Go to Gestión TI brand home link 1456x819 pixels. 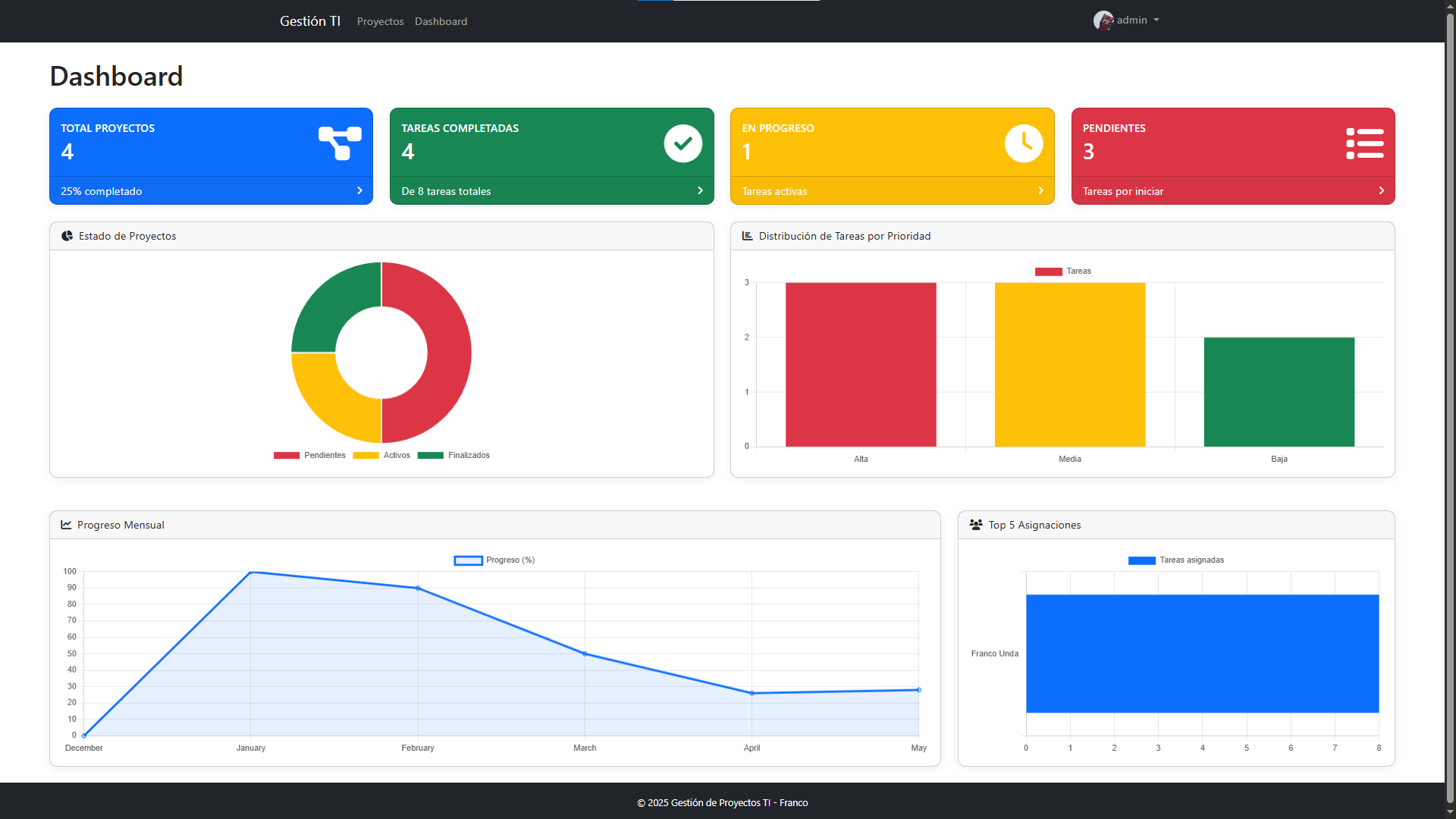(310, 21)
